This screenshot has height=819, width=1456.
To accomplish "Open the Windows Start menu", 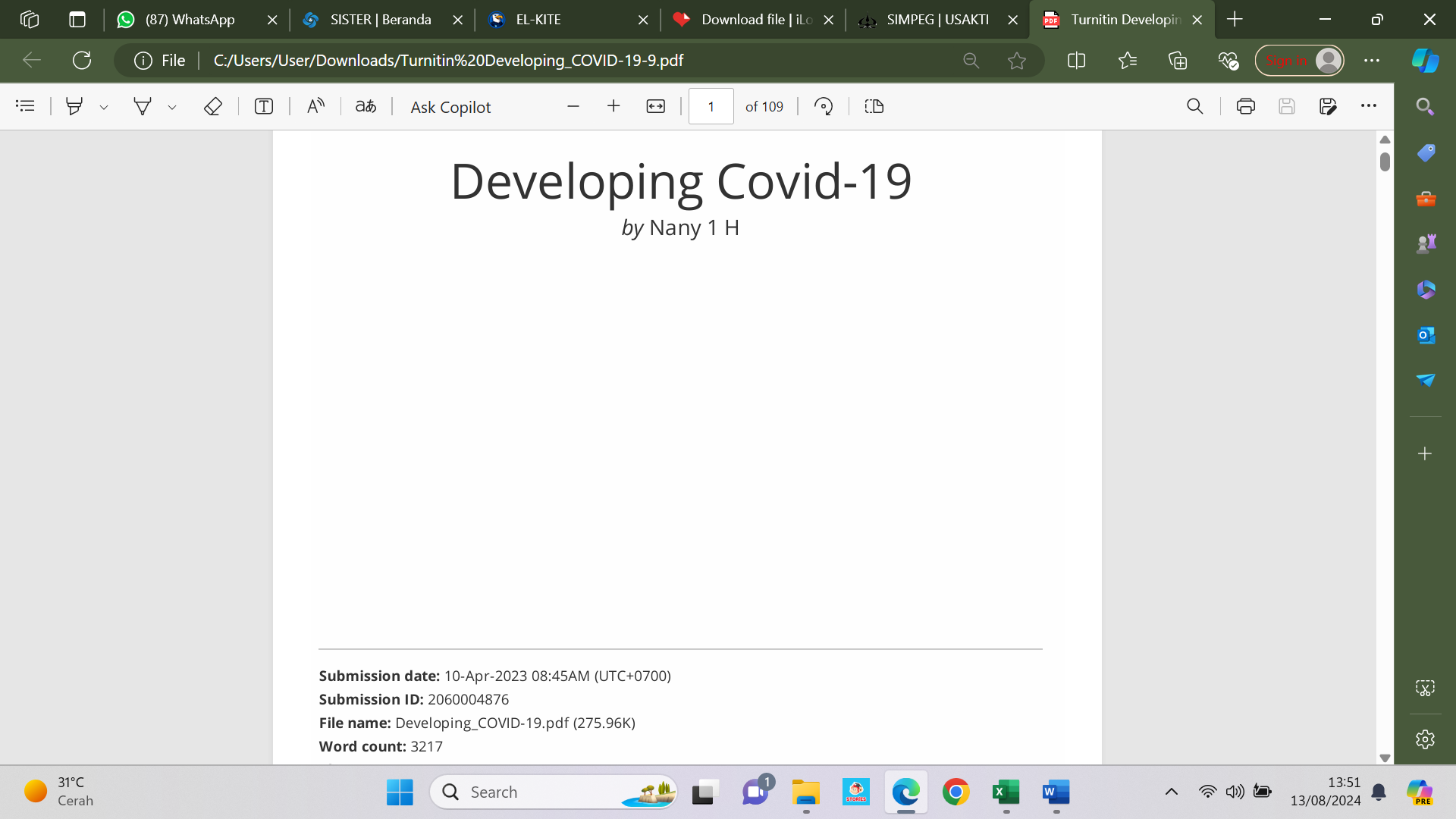I will coord(400,792).
